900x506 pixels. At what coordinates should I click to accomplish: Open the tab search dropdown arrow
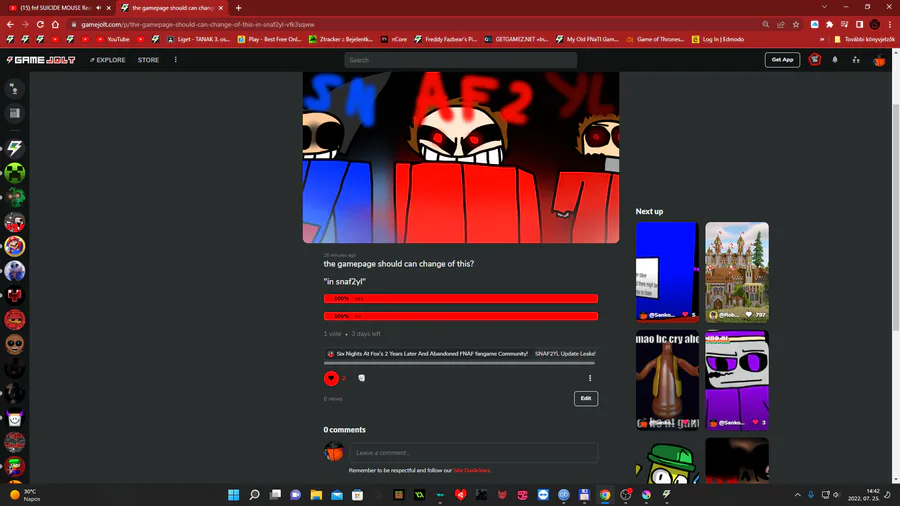(x=824, y=7)
